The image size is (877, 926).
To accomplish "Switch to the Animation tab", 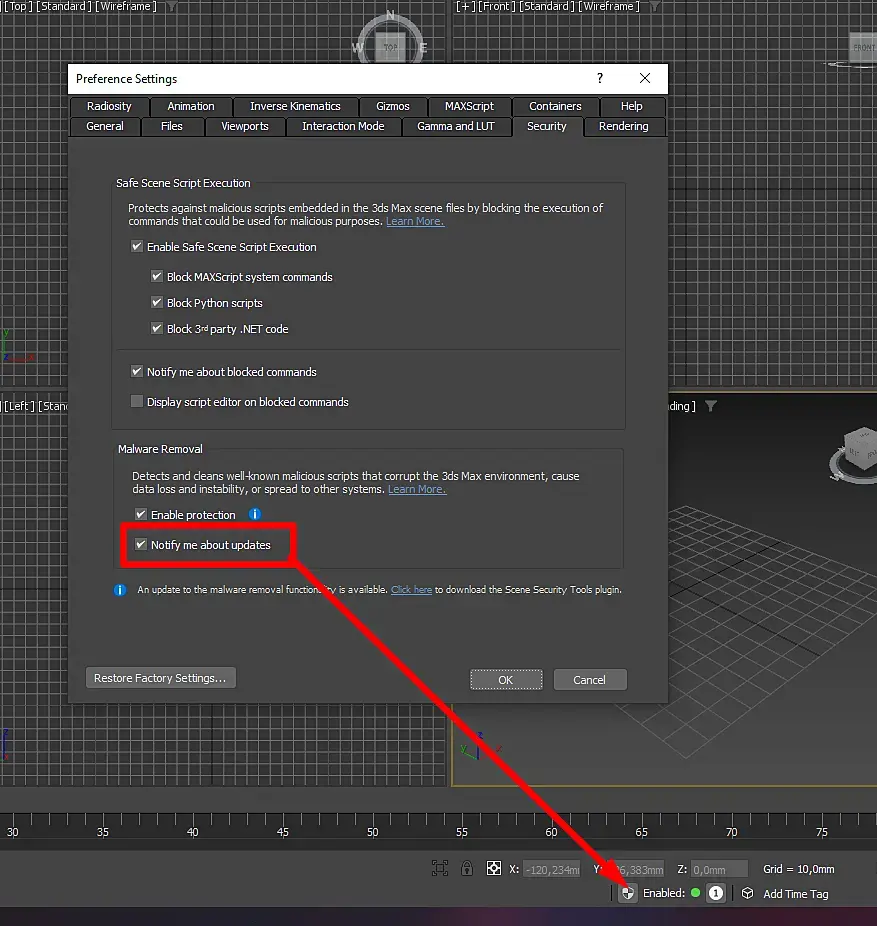I will [191, 106].
